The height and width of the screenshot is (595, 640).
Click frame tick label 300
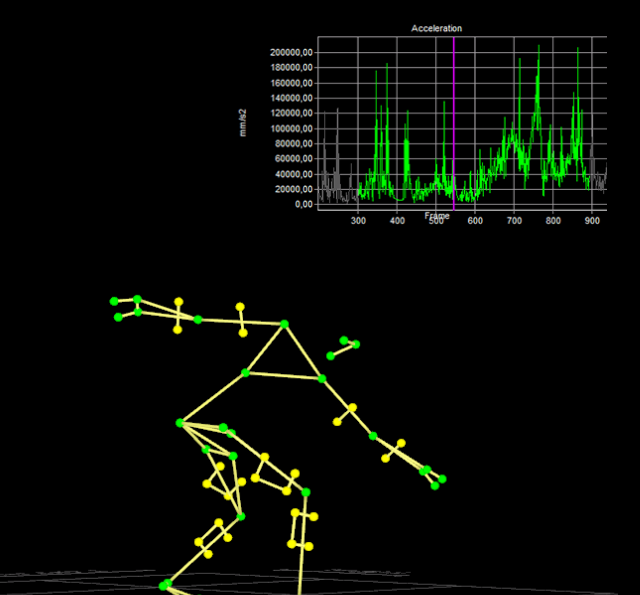(358, 221)
